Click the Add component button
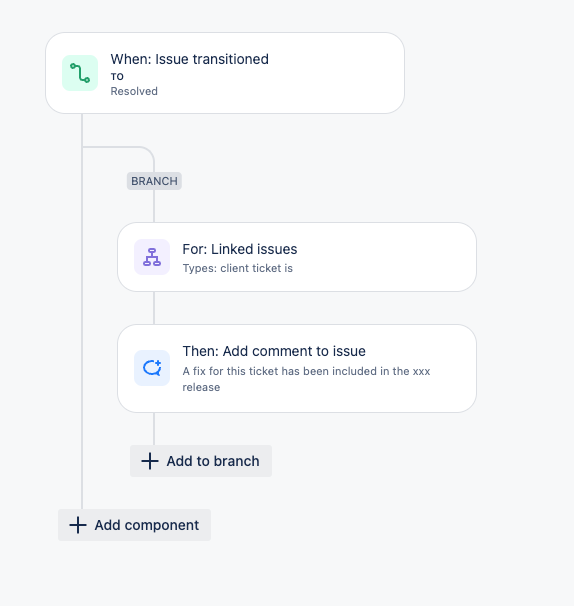574x606 pixels. (x=135, y=525)
